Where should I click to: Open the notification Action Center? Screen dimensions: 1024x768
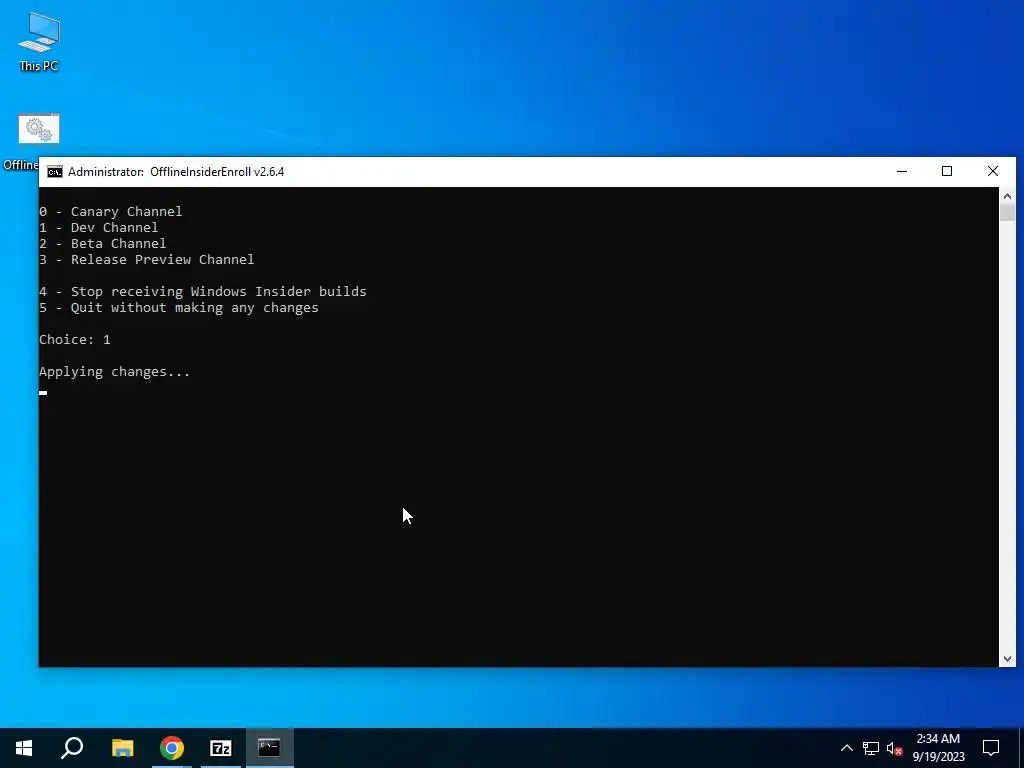pyautogui.click(x=991, y=748)
